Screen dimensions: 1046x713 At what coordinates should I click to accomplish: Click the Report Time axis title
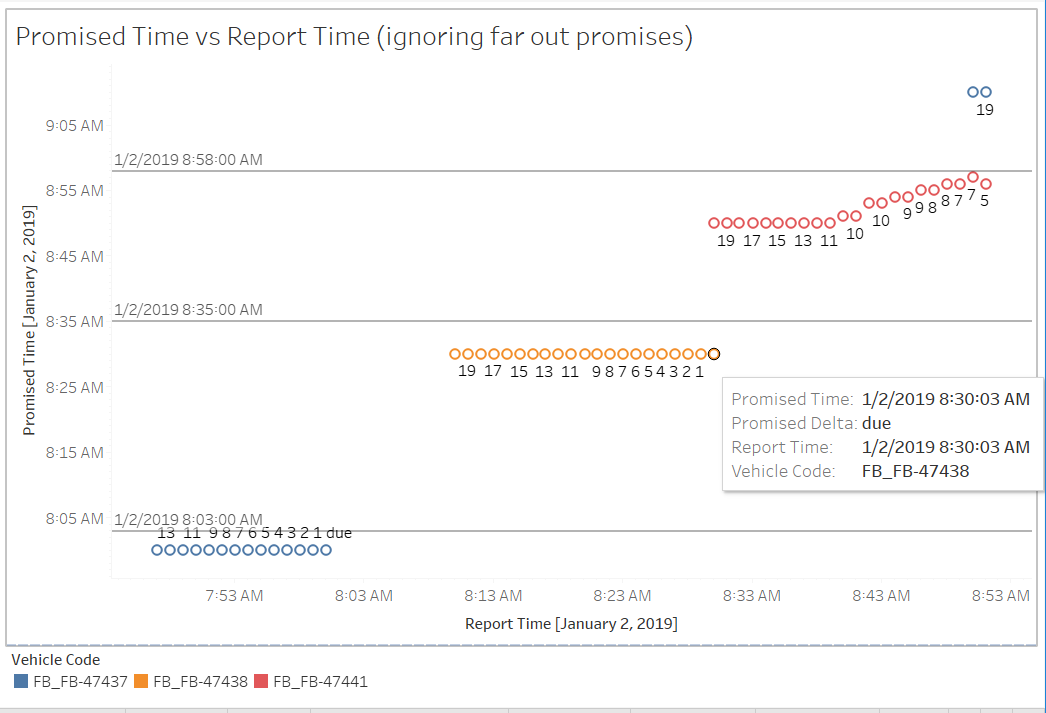574,624
